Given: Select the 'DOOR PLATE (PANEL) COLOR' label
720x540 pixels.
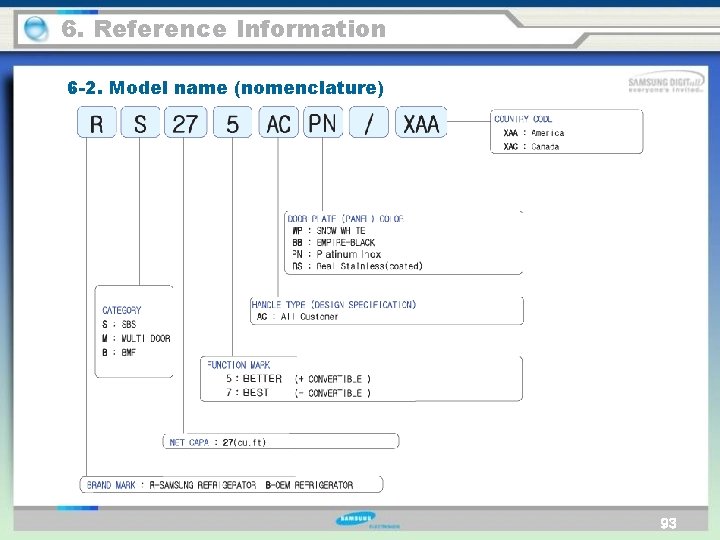Looking at the screenshot, I should pyautogui.click(x=345, y=219).
